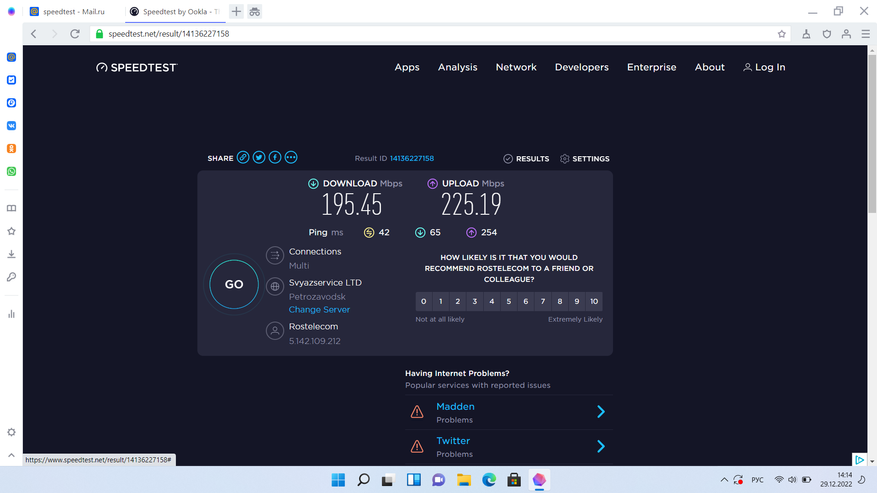Image resolution: width=877 pixels, height=493 pixels.
Task: Expand Twitter problems entry arrow
Action: (601, 446)
